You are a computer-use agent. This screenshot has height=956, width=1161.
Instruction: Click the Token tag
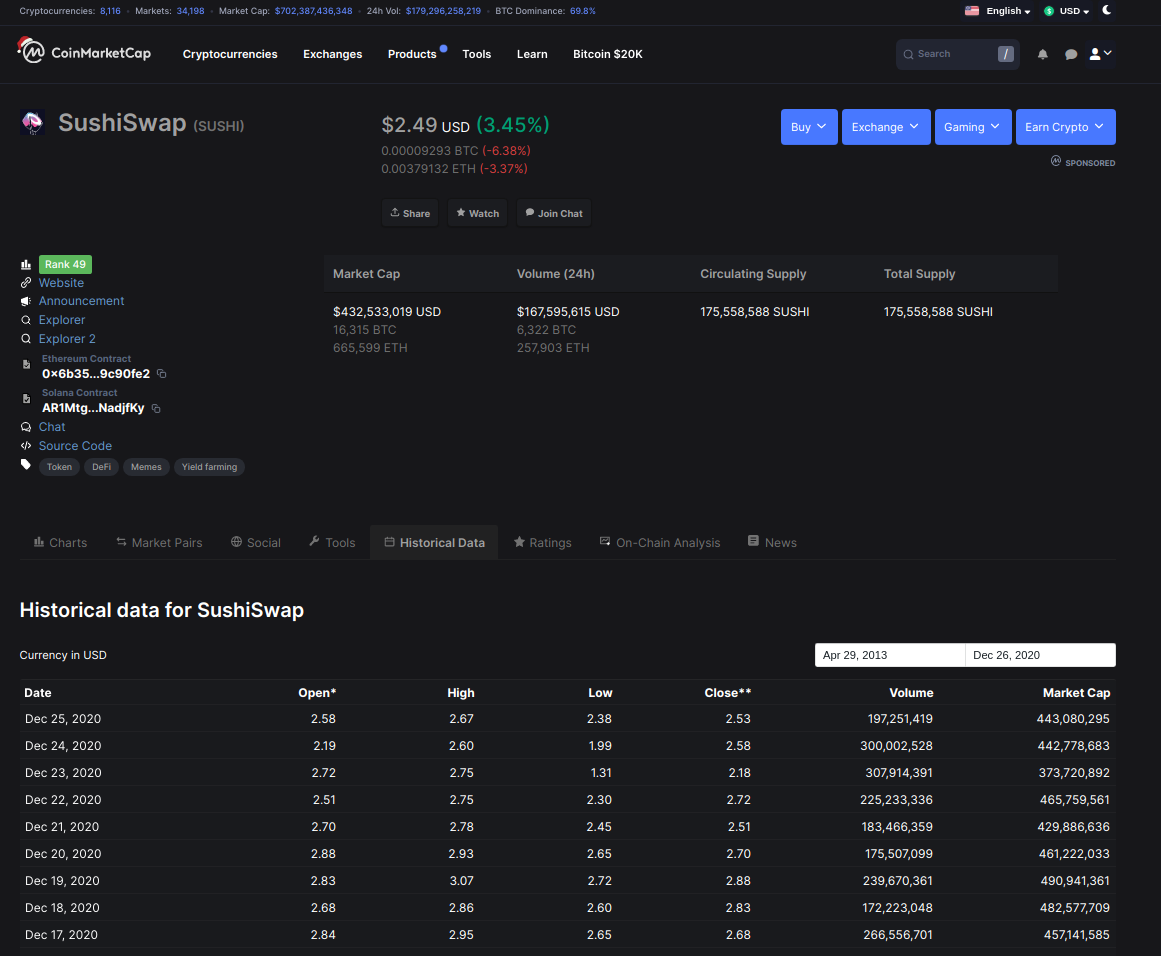click(59, 467)
